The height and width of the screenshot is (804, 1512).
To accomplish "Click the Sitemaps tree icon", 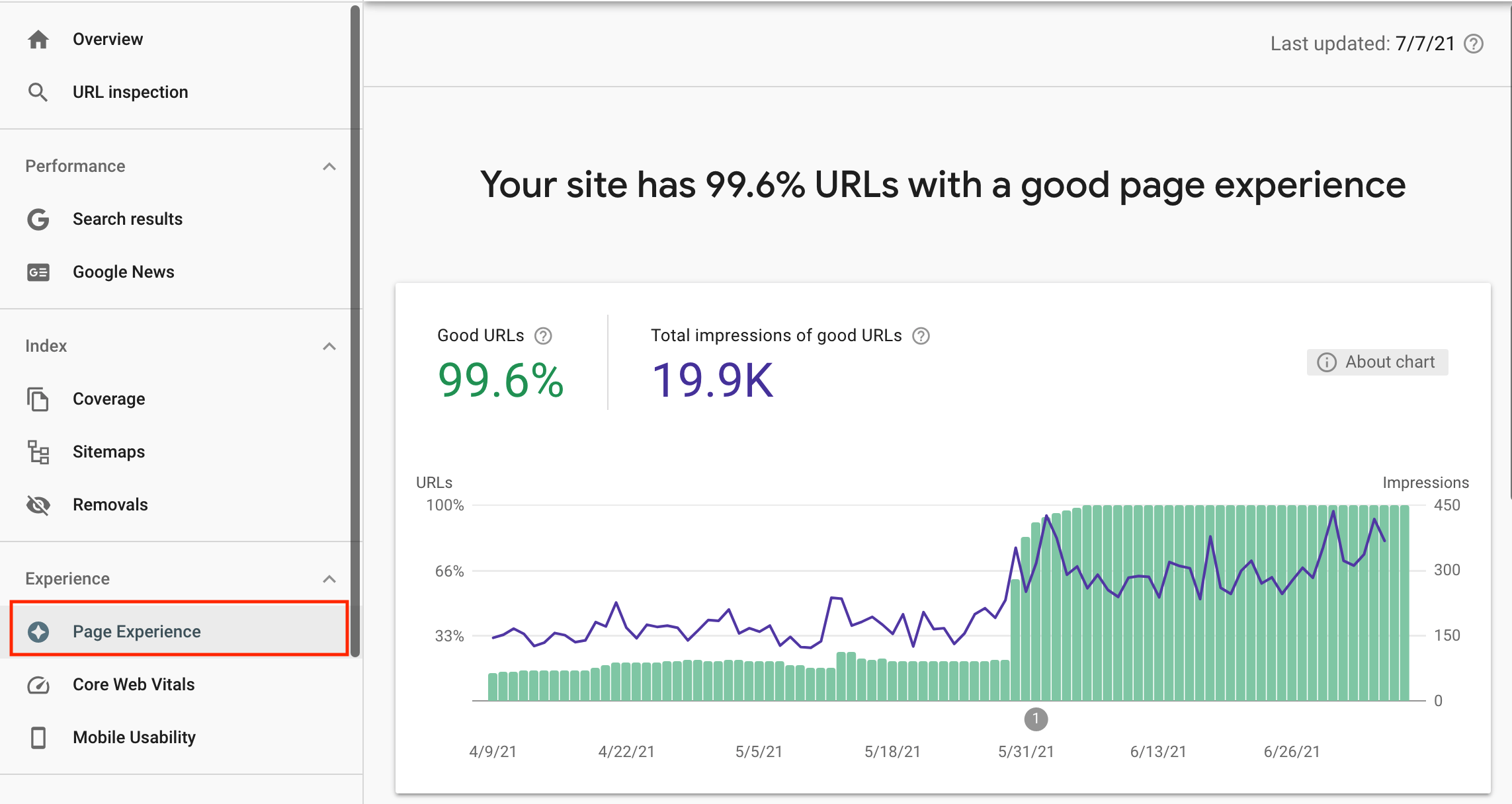I will coord(38,452).
